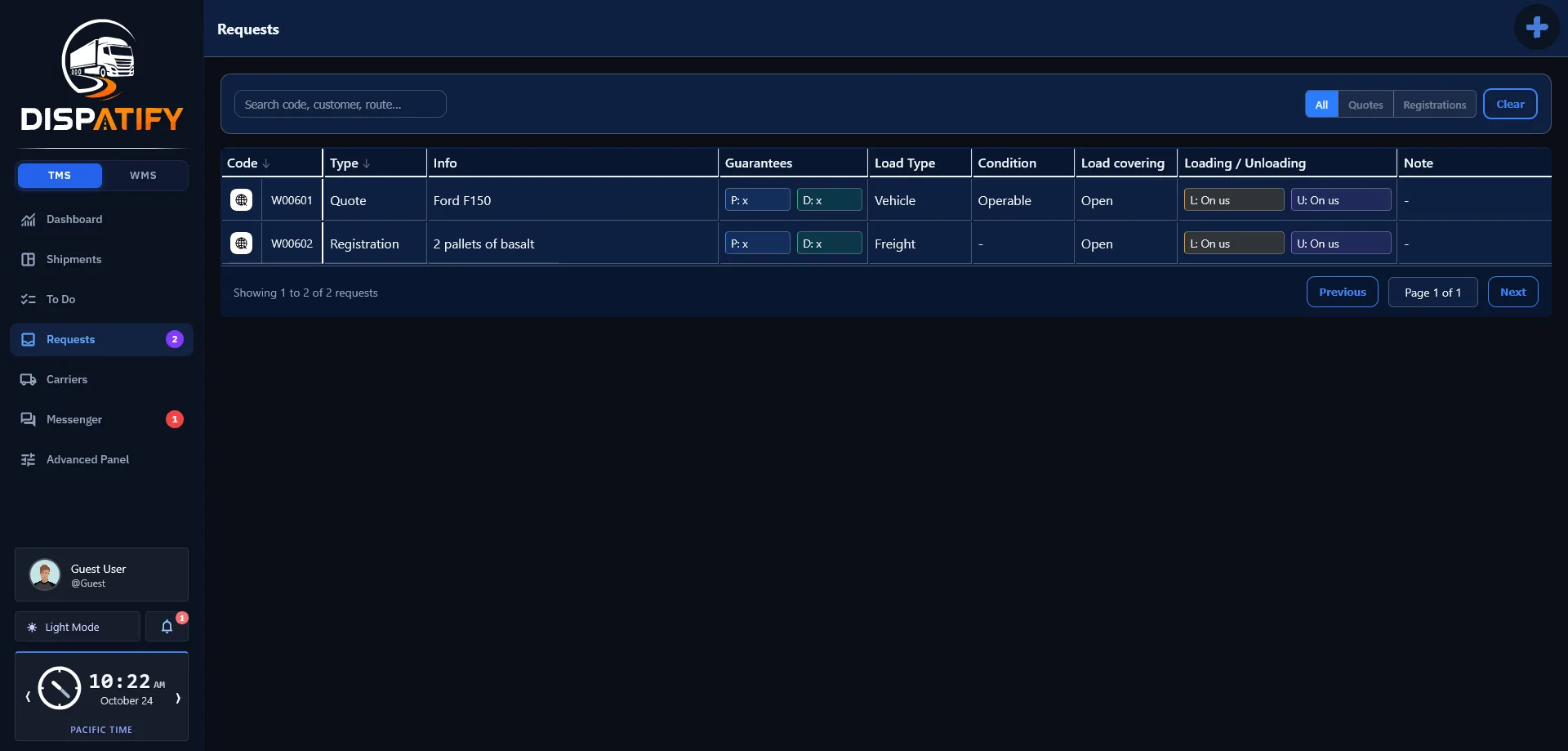
Task: Open Messenger from the sidebar
Action: [101, 419]
